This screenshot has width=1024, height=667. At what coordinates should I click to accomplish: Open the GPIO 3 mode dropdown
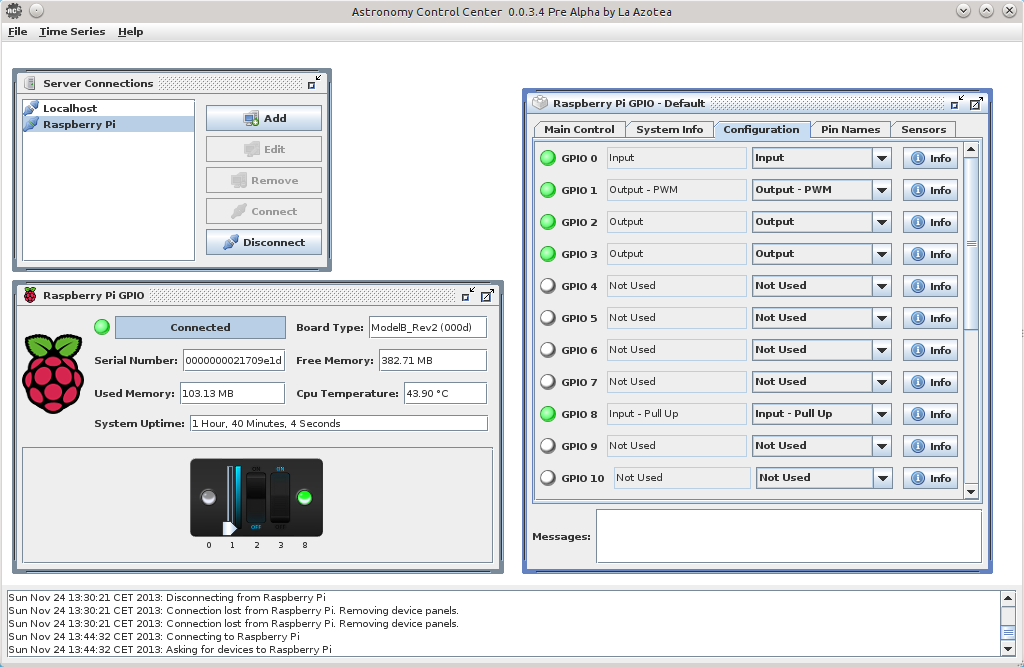(x=882, y=254)
